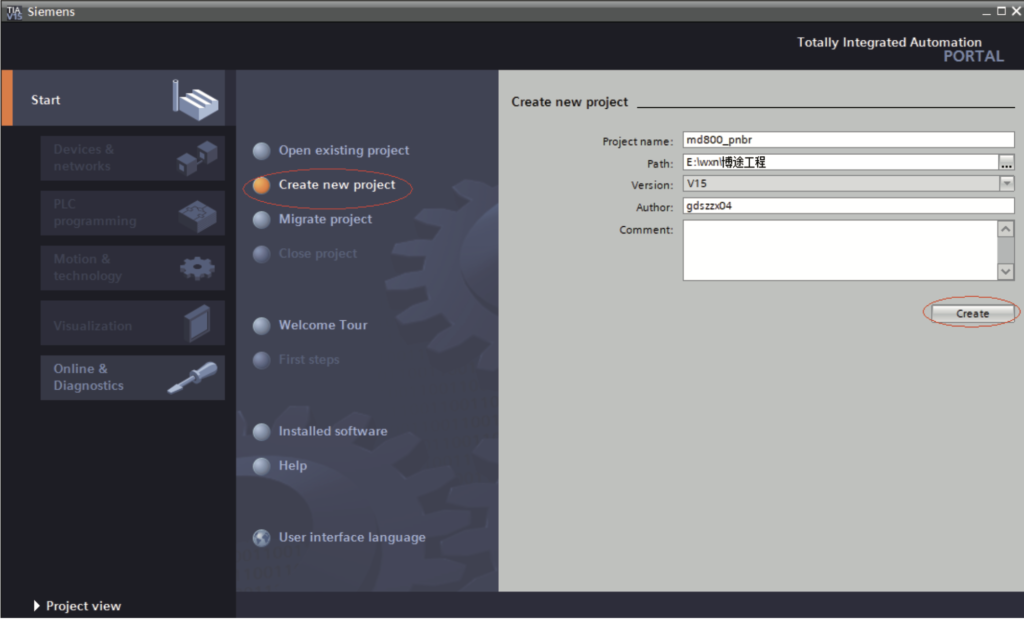Click the Comment box scroll up arrow
This screenshot has height=619, width=1024.
[1006, 229]
